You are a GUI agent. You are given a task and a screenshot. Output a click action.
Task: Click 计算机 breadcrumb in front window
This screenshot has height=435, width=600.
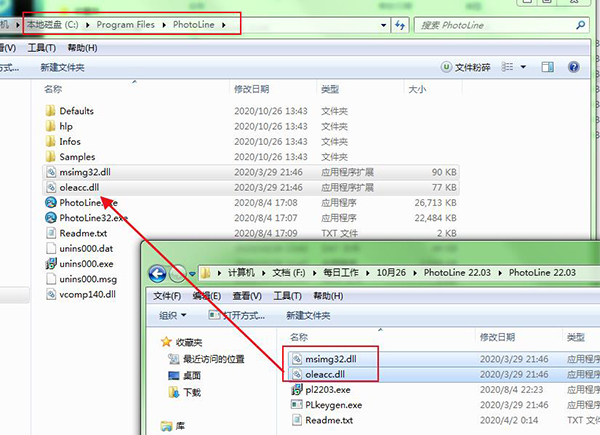tap(241, 273)
